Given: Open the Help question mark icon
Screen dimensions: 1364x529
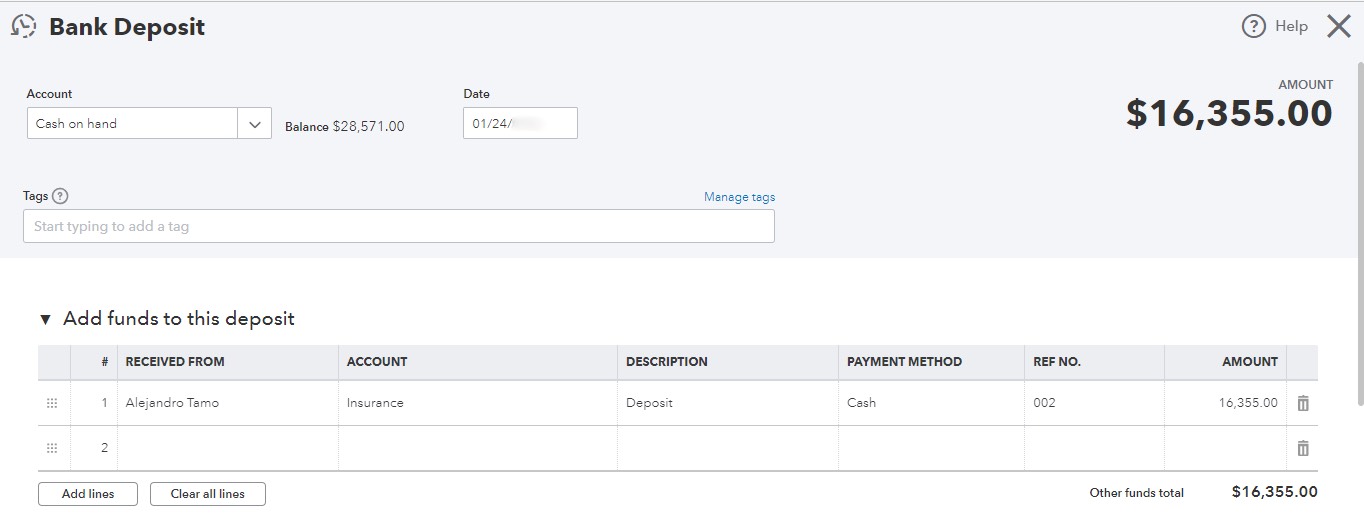Looking at the screenshot, I should [1253, 27].
